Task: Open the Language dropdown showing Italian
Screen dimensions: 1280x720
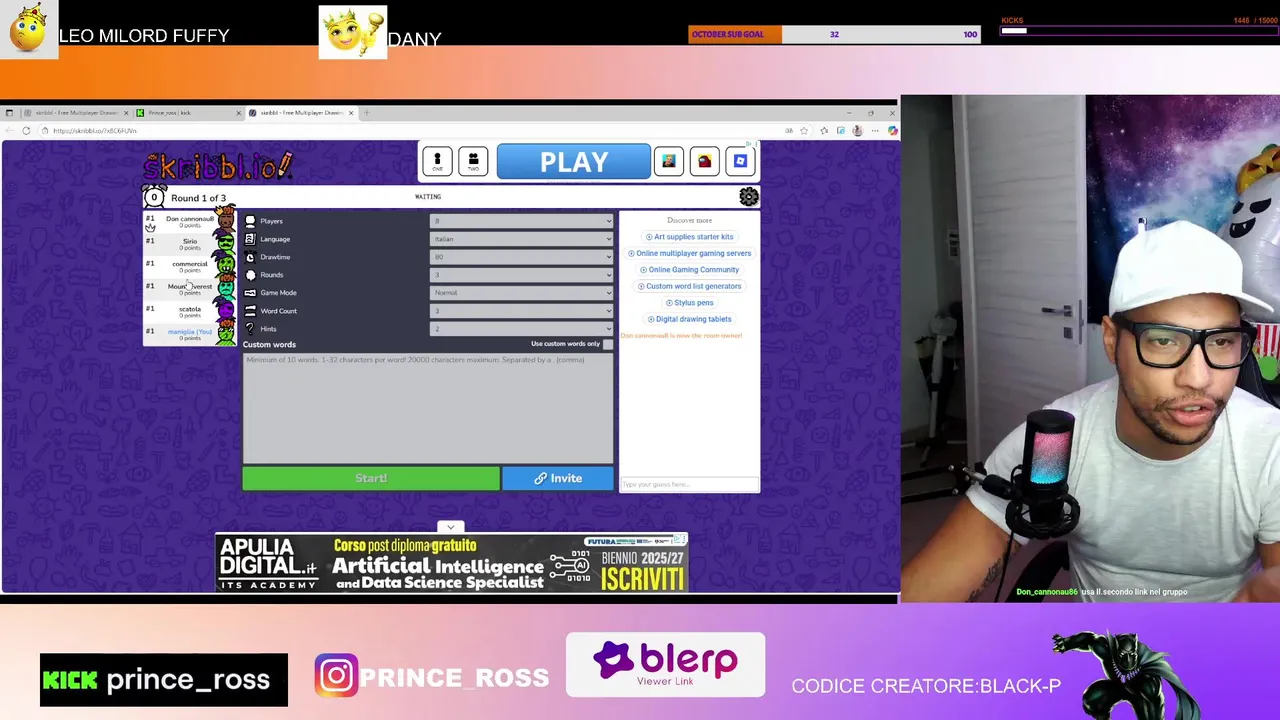Action: click(521, 239)
